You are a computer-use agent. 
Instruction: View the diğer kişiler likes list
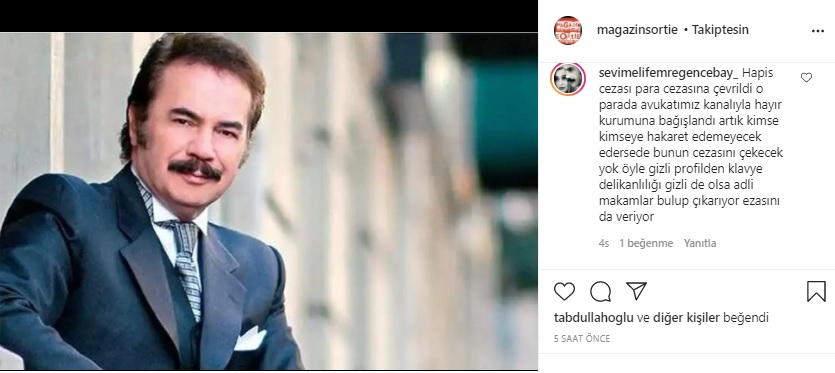(x=686, y=318)
